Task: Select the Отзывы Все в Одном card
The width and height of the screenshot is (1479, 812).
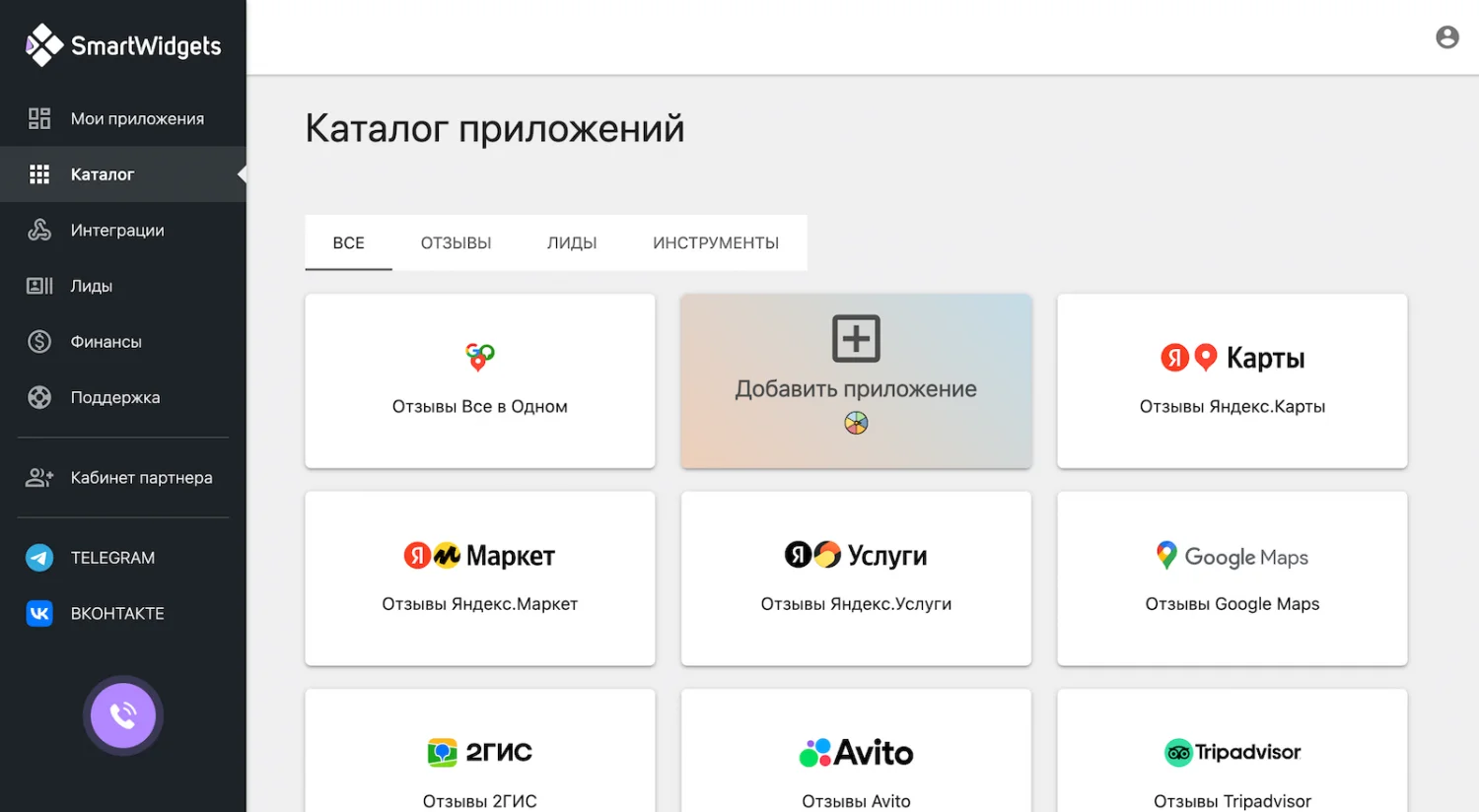Action: pyautogui.click(x=480, y=381)
